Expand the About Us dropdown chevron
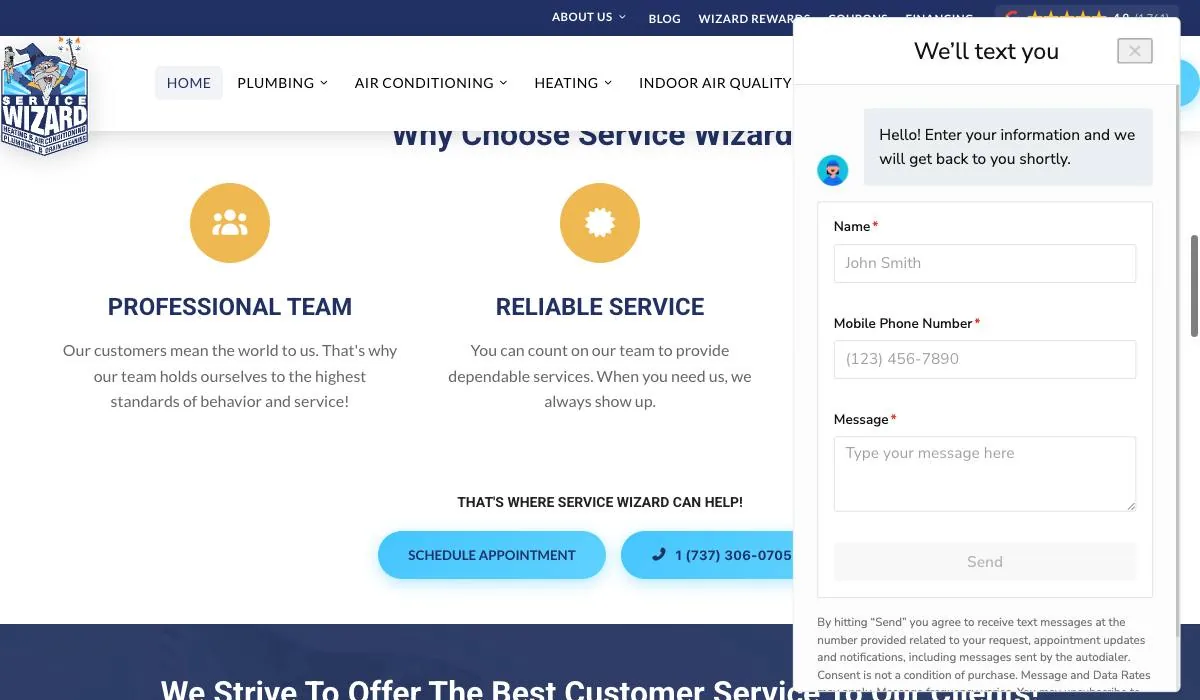1200x700 pixels. pyautogui.click(x=622, y=17)
